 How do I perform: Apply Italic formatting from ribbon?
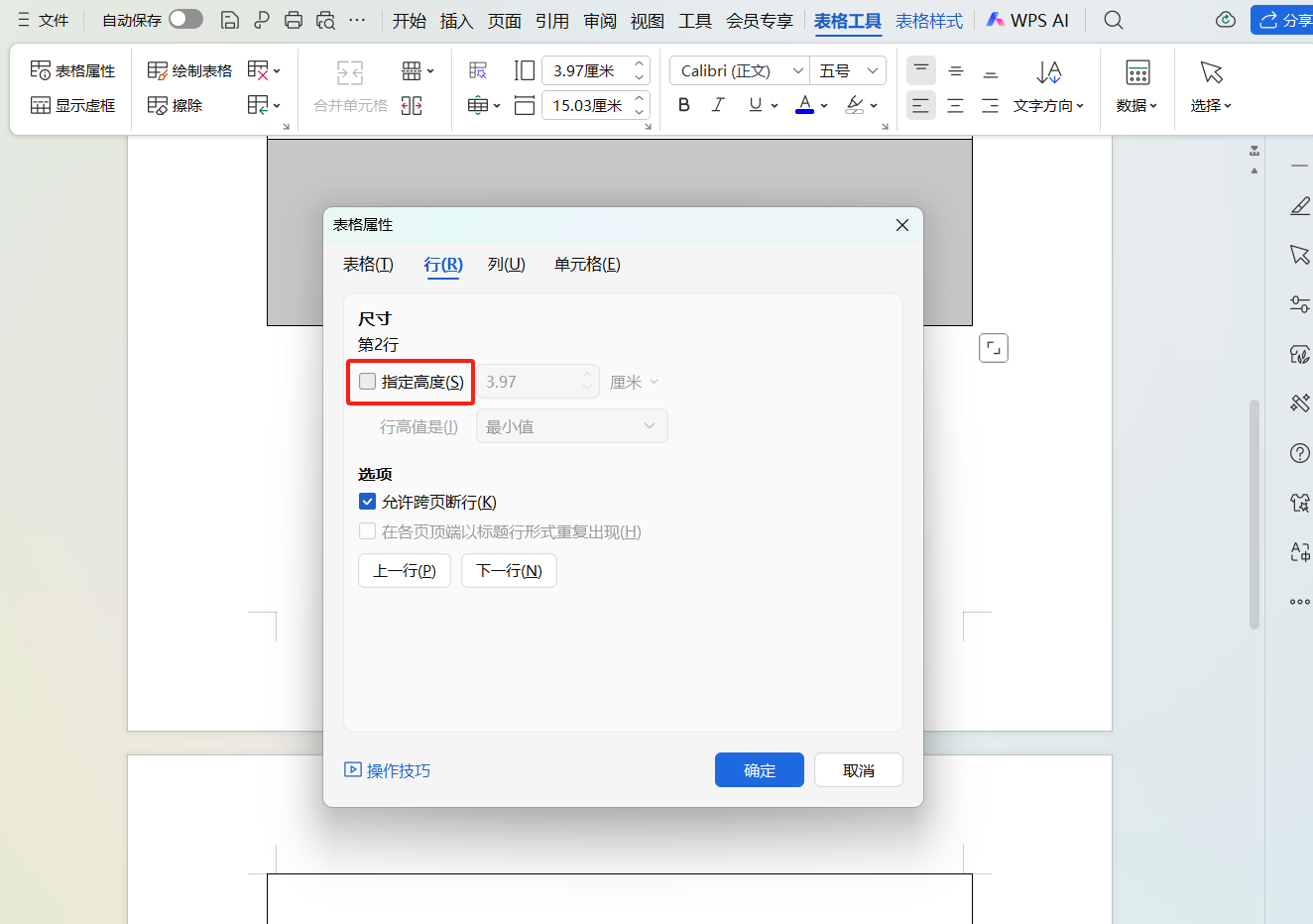pos(718,105)
